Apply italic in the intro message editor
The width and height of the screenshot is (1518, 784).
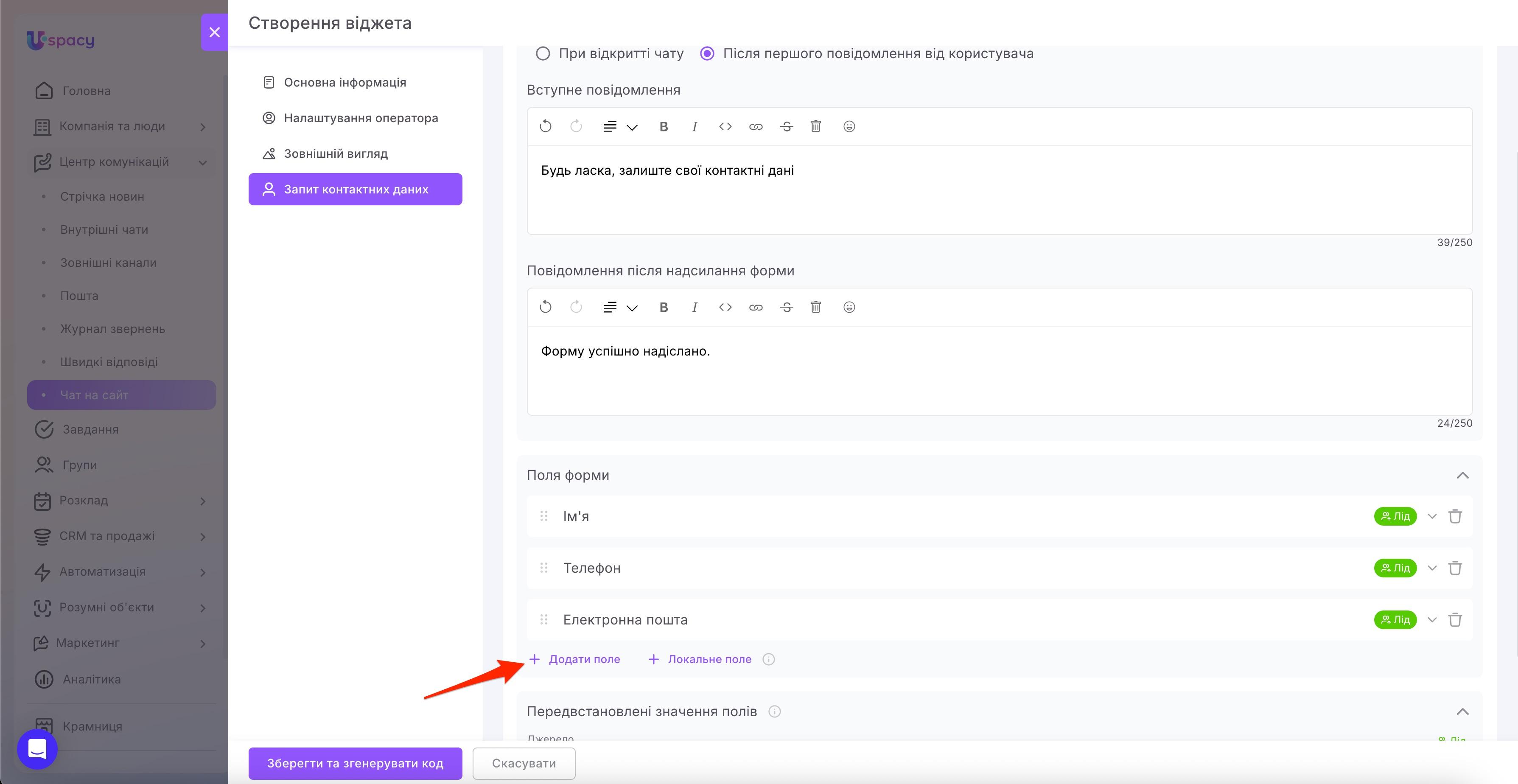(x=695, y=127)
